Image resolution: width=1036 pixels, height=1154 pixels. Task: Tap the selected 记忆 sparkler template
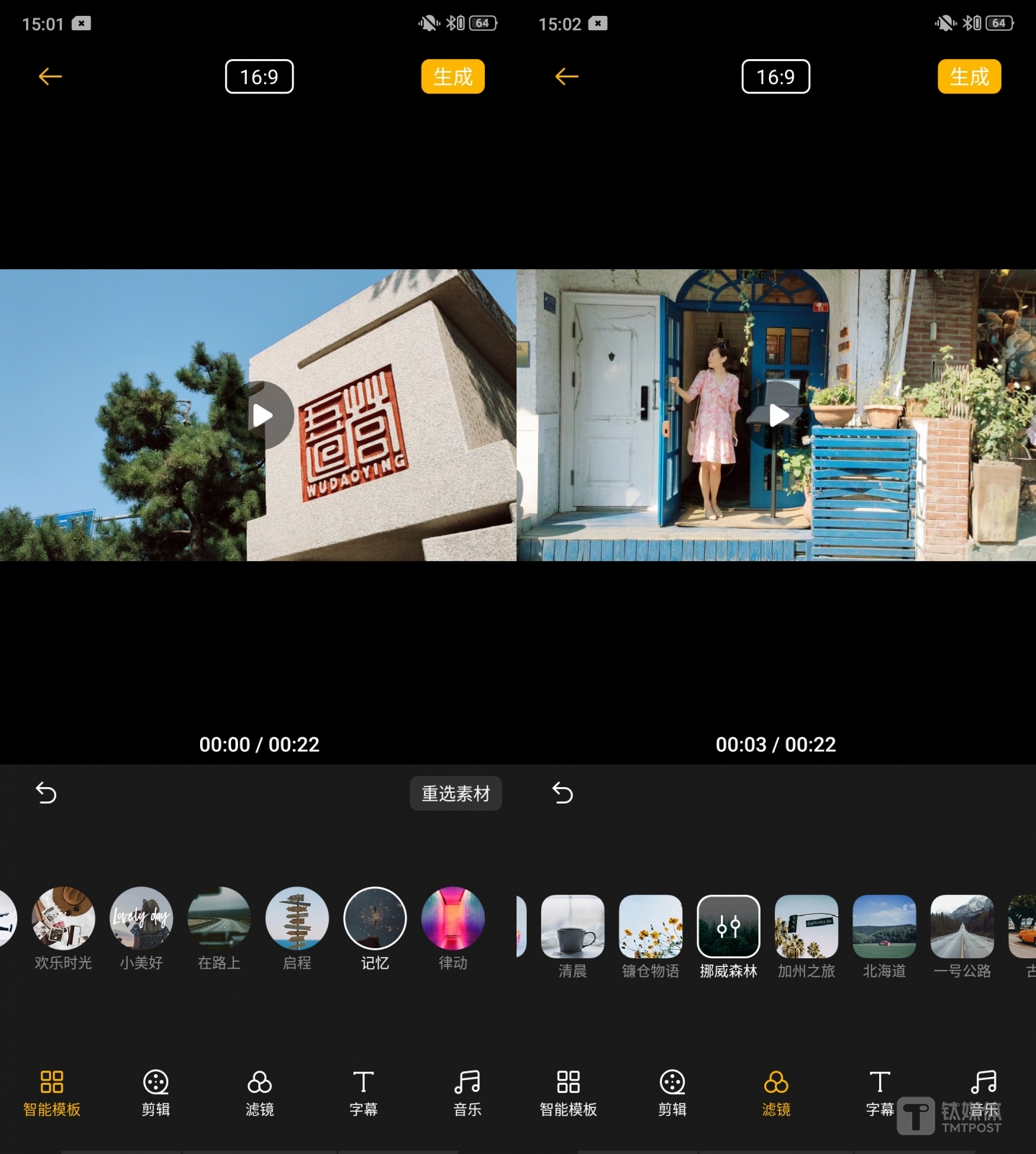point(375,919)
